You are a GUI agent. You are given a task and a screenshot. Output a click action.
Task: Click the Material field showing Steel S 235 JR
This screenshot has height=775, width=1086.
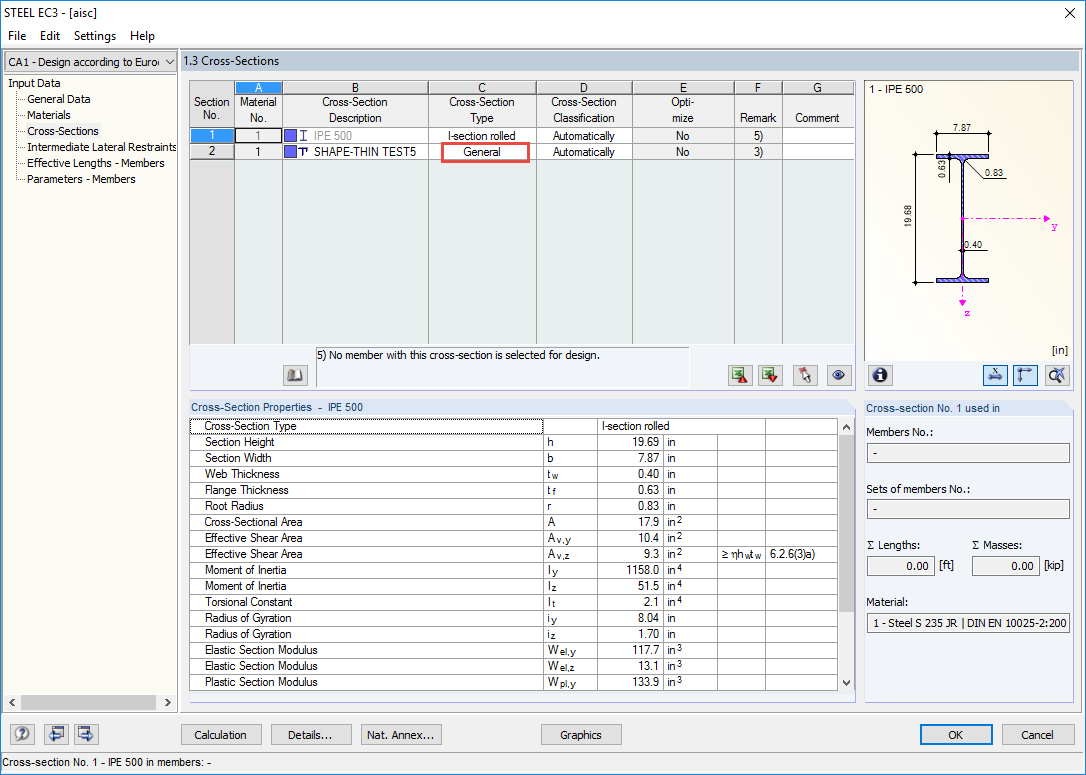tap(968, 623)
